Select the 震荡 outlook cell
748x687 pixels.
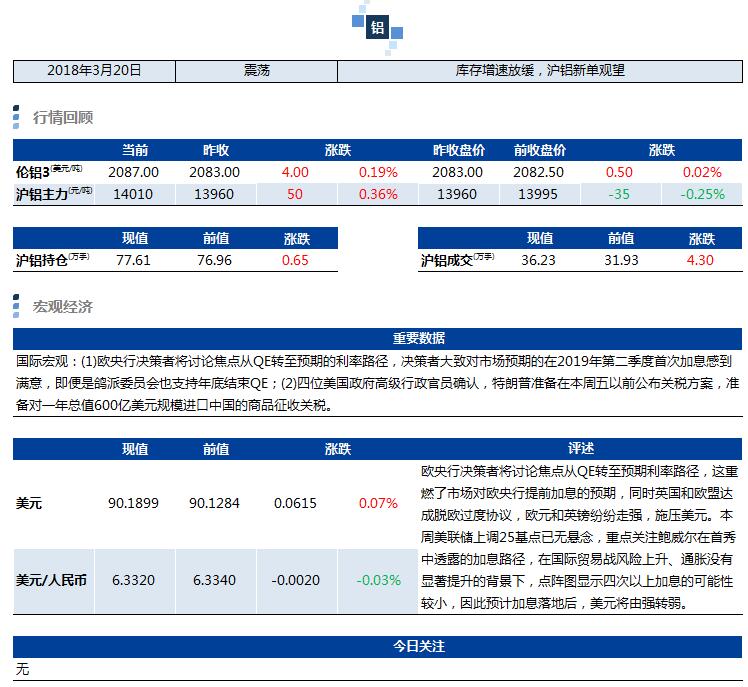[257, 71]
